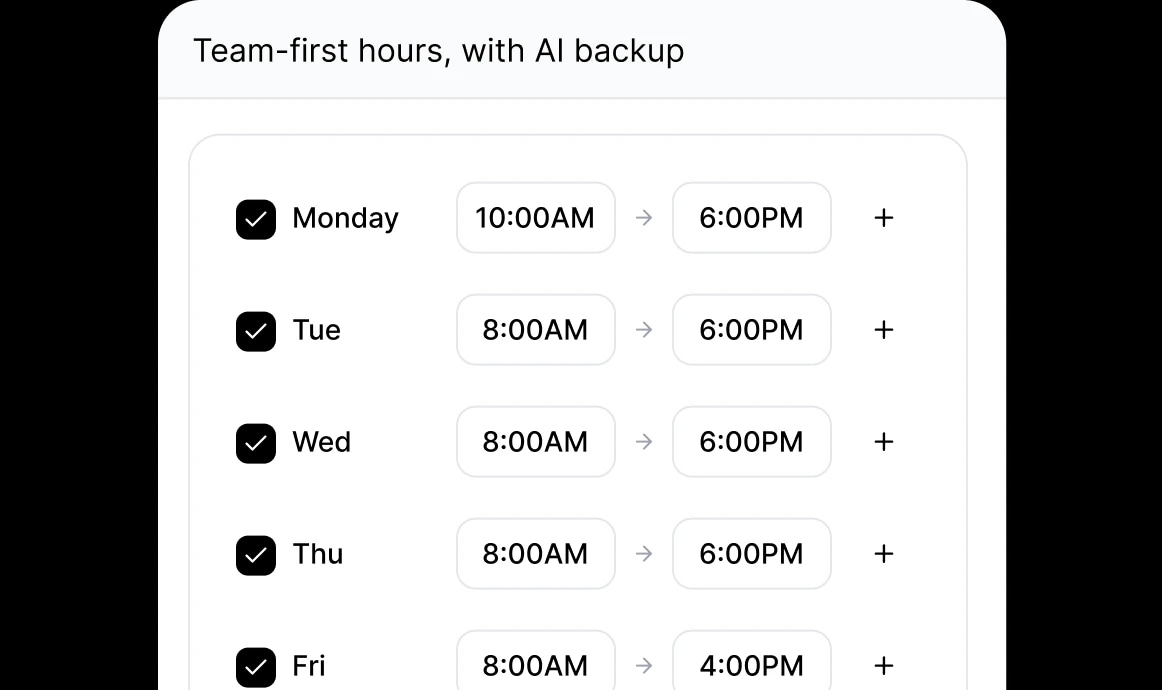
Task: Toggle the Fri checkbox
Action: pos(256,667)
